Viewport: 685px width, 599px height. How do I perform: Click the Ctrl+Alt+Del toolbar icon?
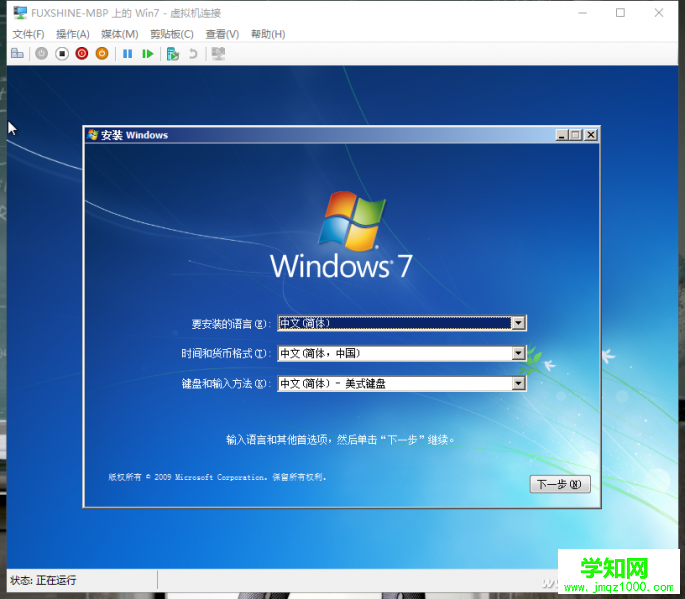17,53
